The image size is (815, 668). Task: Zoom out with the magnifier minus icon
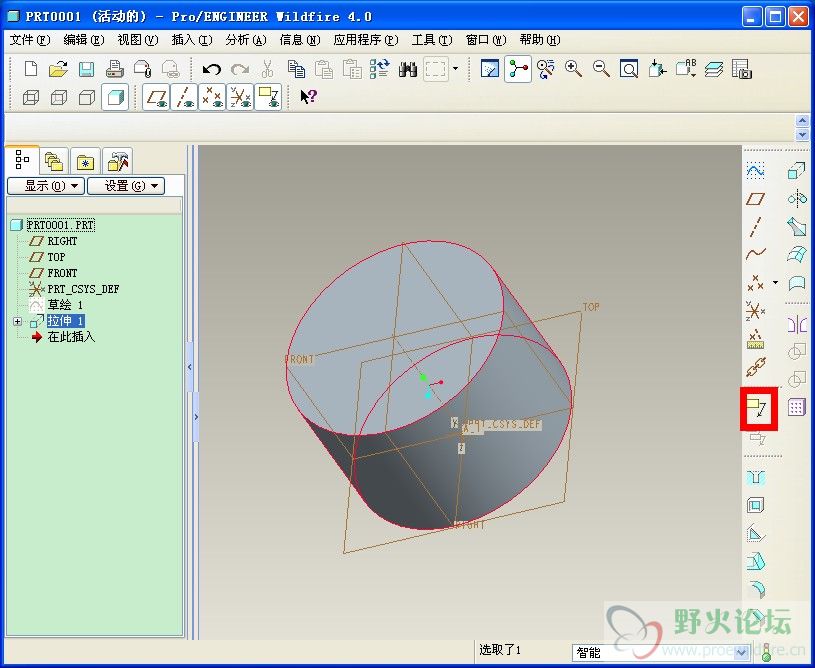click(x=601, y=69)
